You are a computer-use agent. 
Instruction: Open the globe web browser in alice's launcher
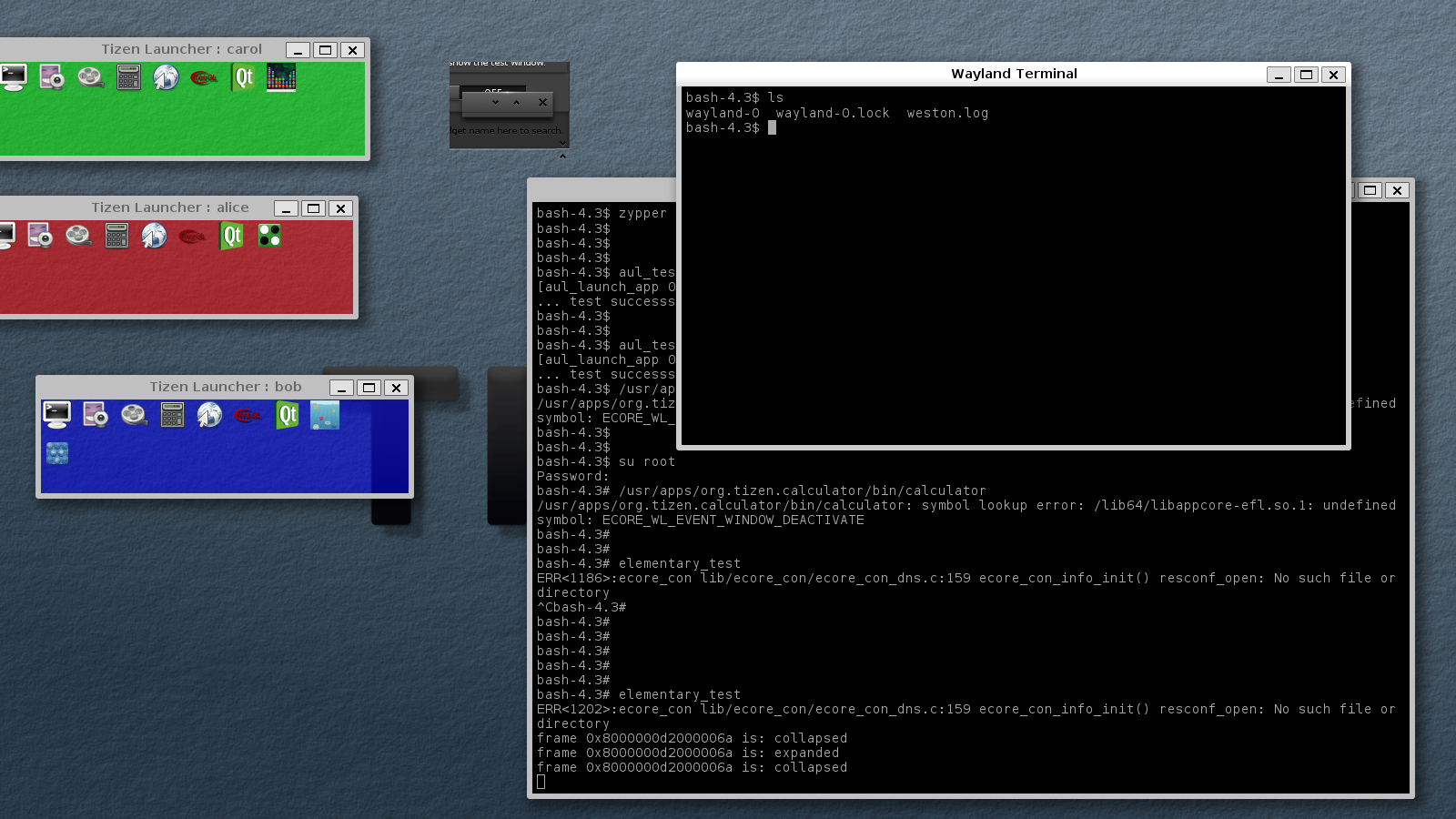click(x=154, y=236)
